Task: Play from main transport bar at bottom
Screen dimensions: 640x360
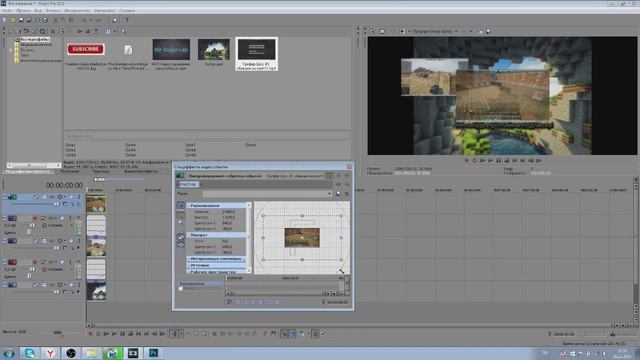Action: 114,334
